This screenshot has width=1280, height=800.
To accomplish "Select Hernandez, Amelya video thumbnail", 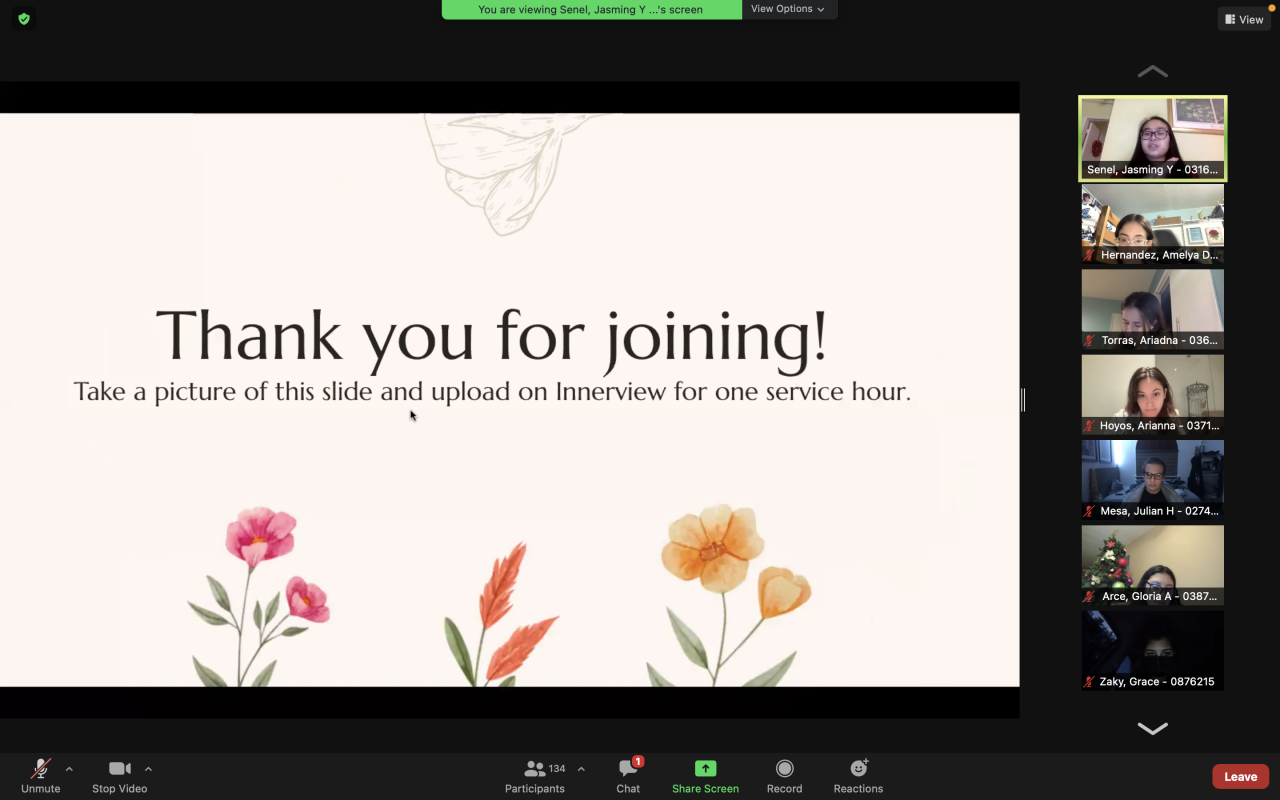I will click(1152, 224).
